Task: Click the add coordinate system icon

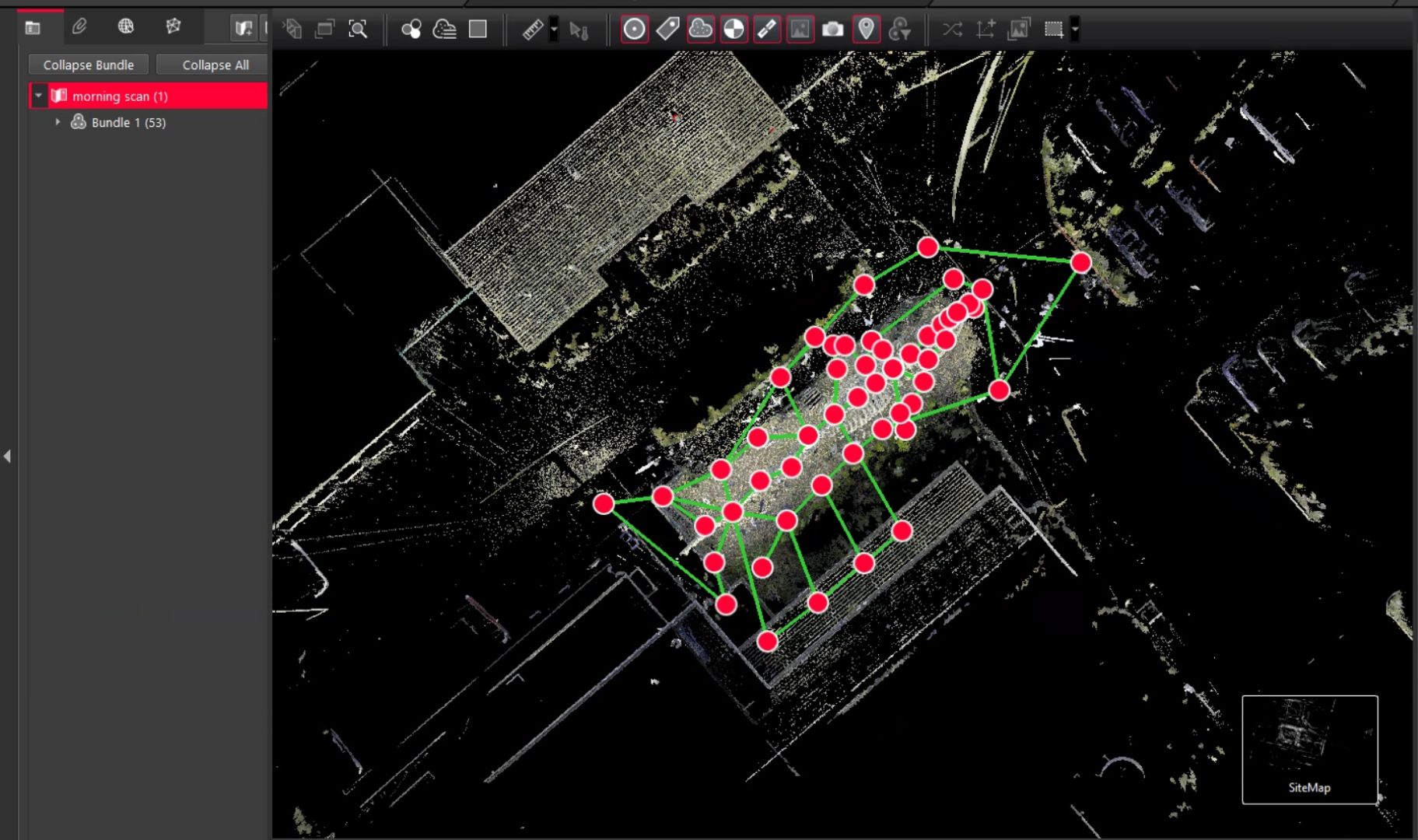Action: coord(985,30)
